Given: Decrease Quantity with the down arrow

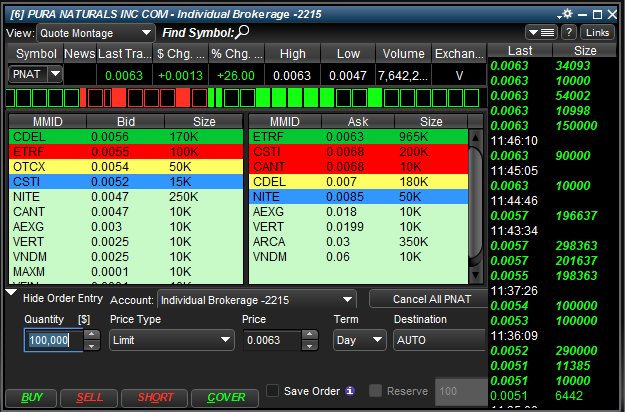Looking at the screenshot, I should point(92,346).
